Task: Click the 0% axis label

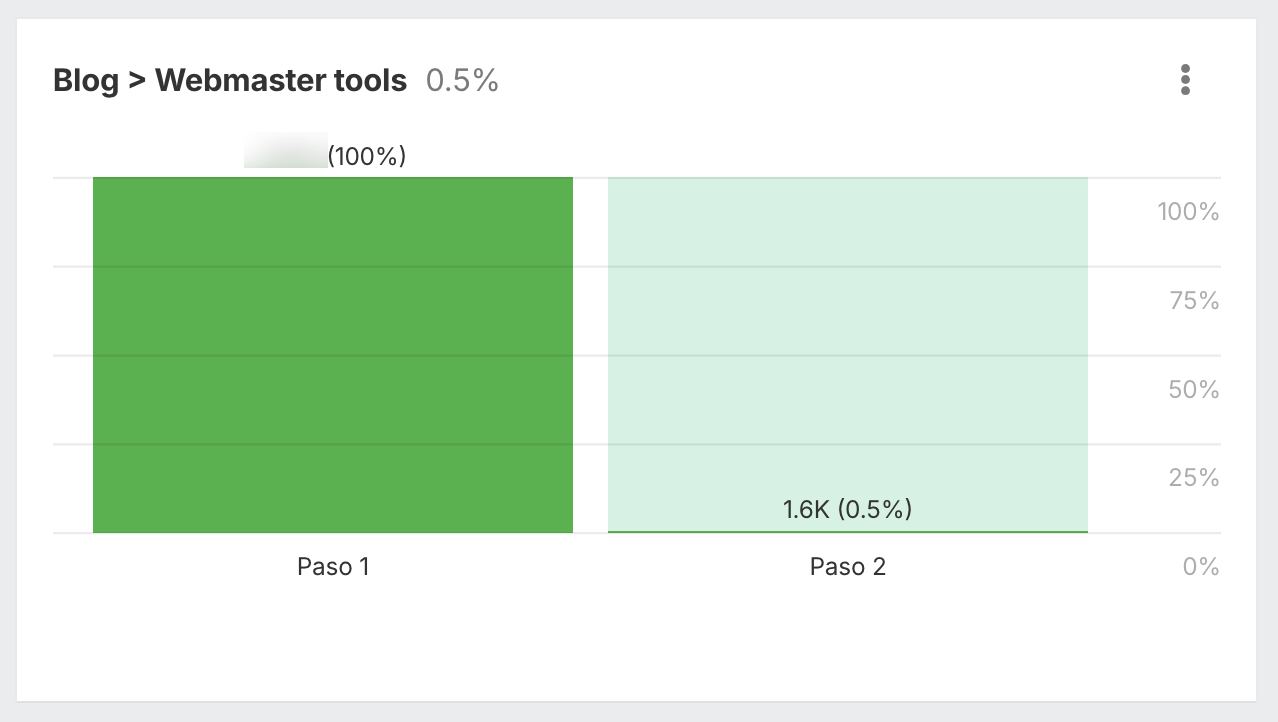Action: [x=1201, y=566]
